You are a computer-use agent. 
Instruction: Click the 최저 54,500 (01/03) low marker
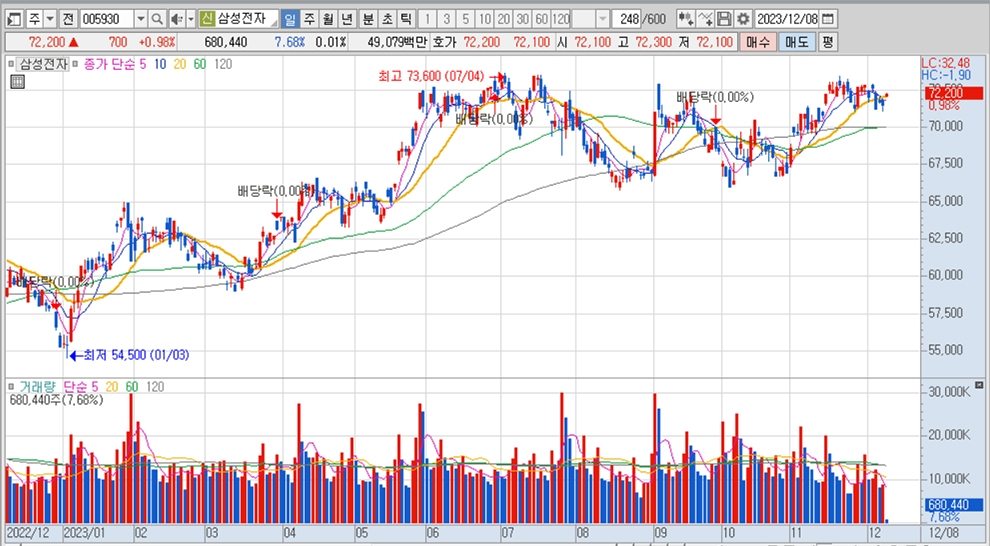tap(136, 355)
